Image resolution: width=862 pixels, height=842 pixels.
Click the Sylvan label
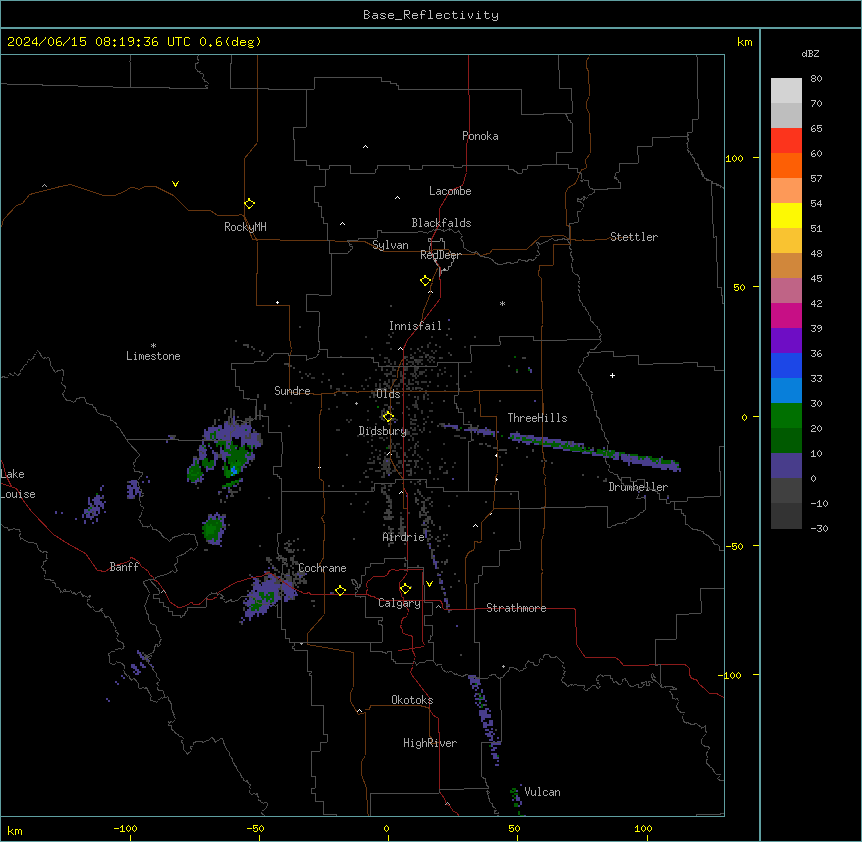pyautogui.click(x=390, y=245)
